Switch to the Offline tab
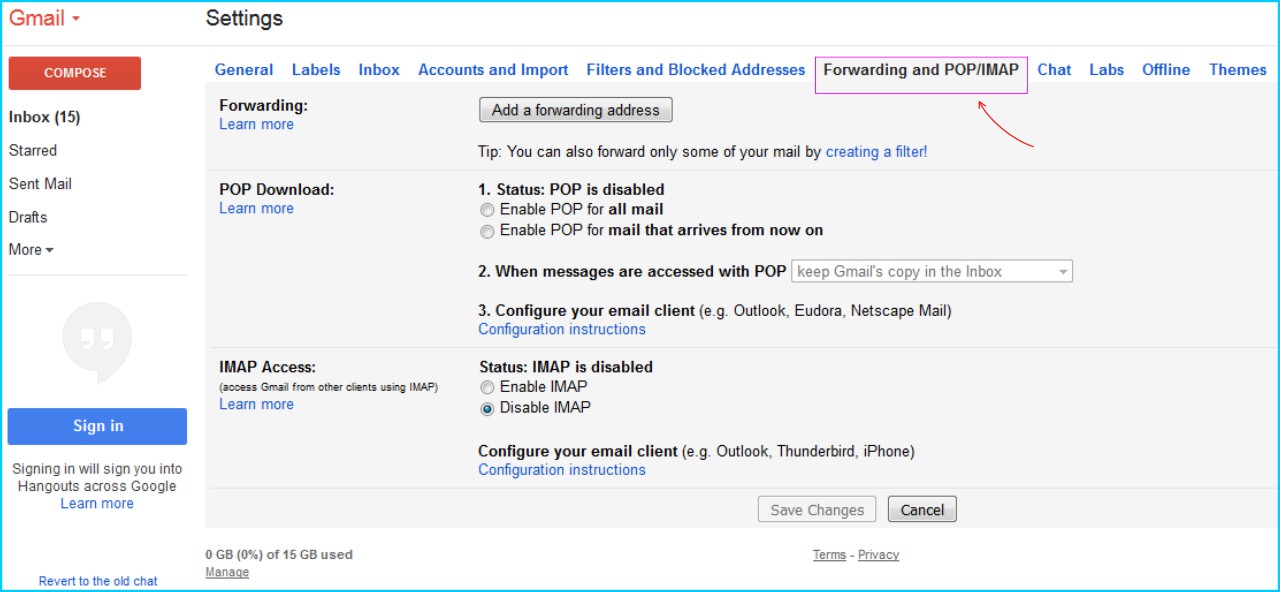This screenshot has width=1280, height=592. click(1166, 70)
